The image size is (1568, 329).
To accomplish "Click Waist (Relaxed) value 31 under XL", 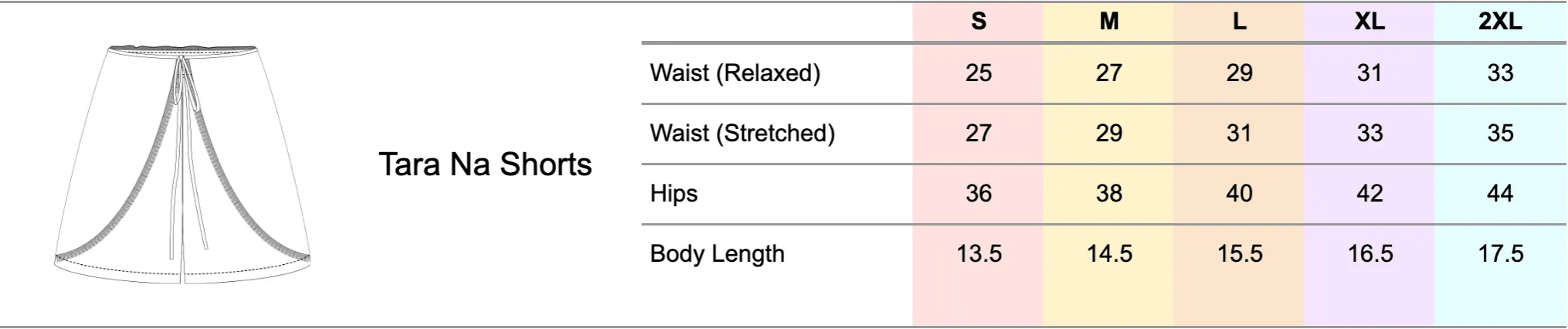I will coord(1369,73).
